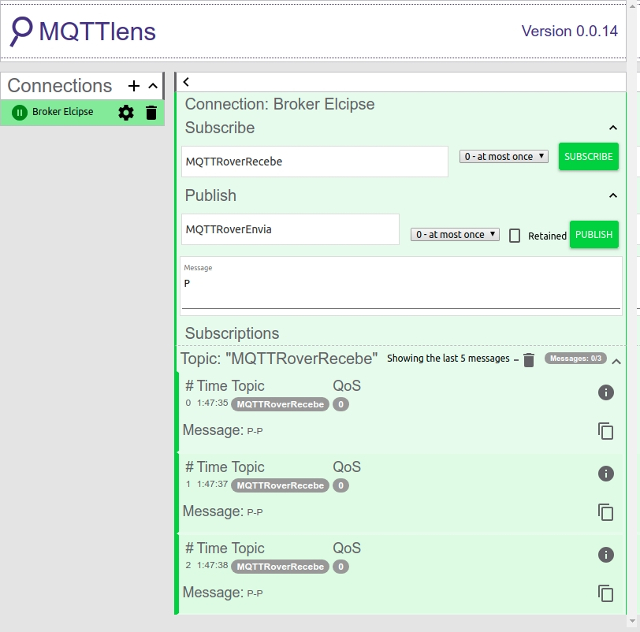Image resolution: width=640 pixels, height=632 pixels.
Task: Click the back arrow above connection
Action: (x=186, y=82)
